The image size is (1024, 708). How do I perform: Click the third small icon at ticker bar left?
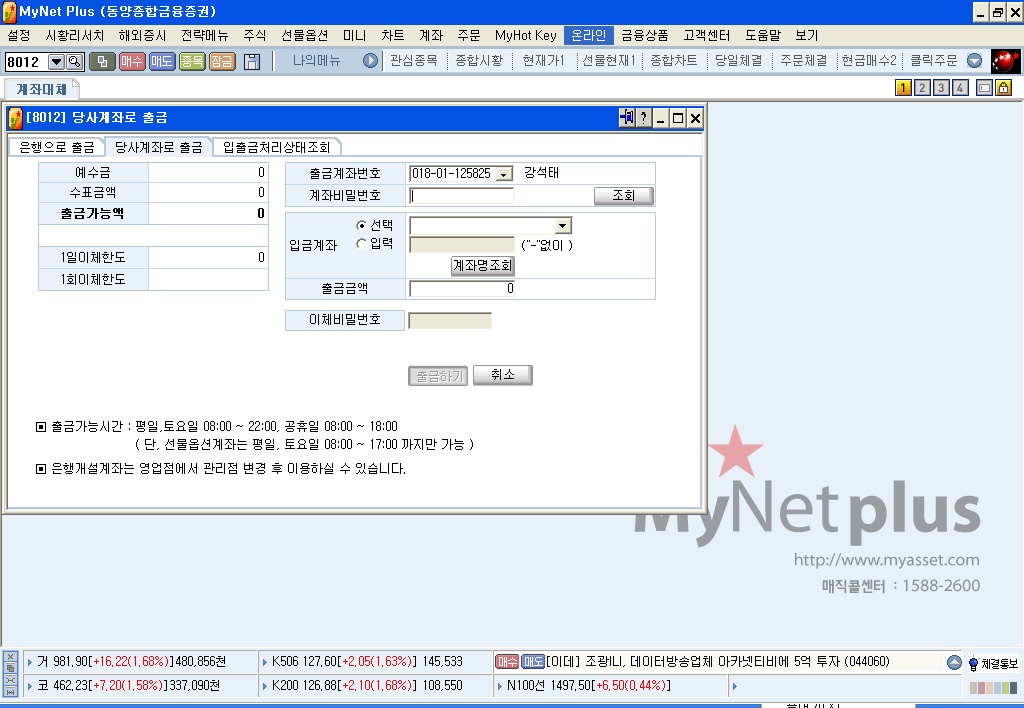10,680
